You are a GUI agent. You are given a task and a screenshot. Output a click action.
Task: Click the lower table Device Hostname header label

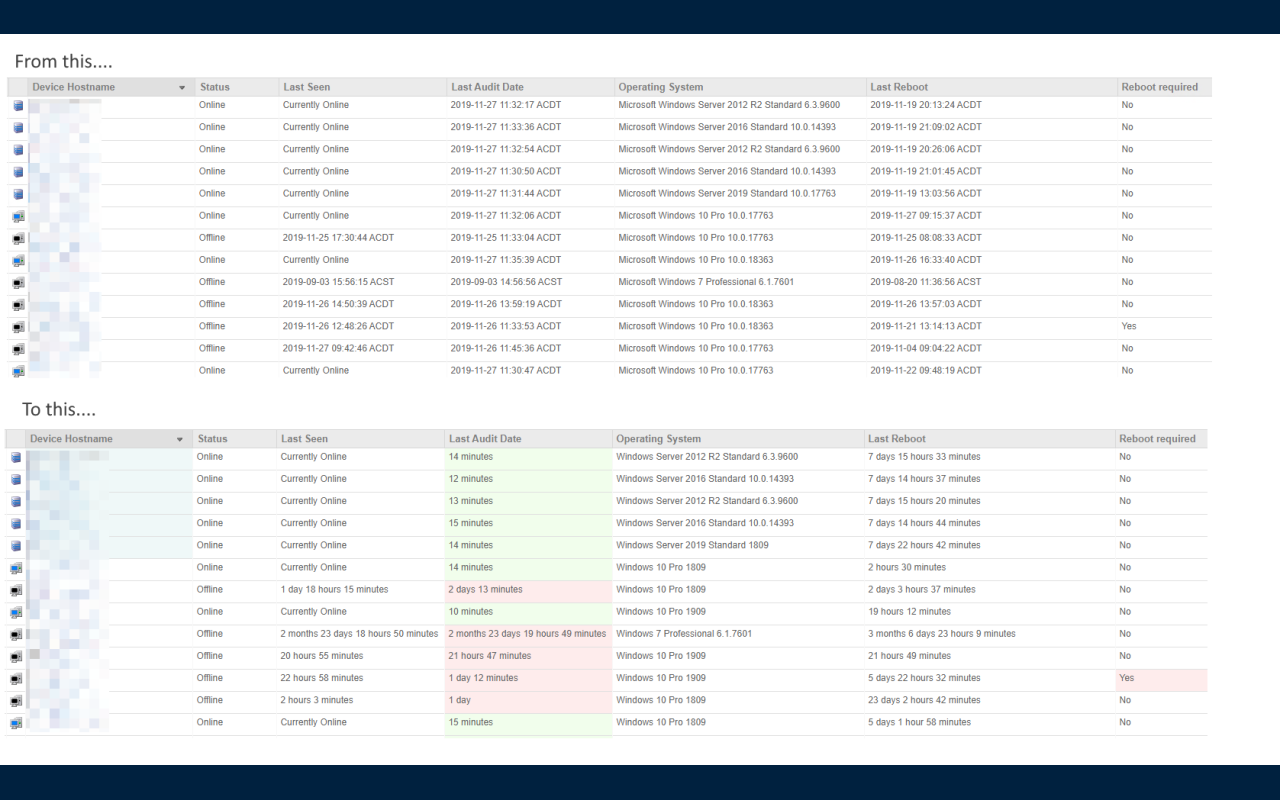tap(72, 439)
